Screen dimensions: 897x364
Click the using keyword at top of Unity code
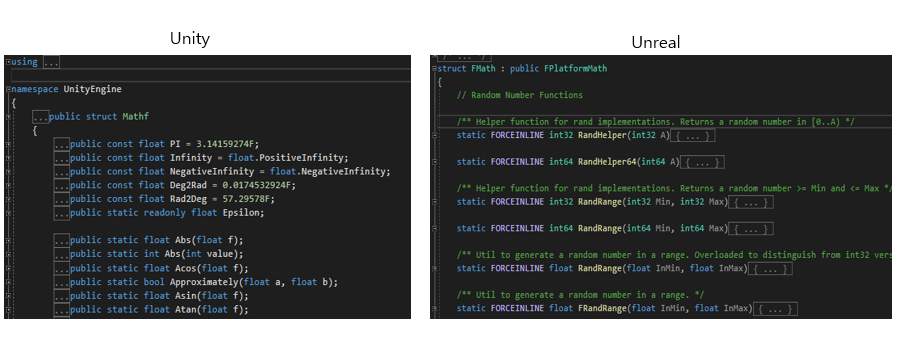pyautogui.click(x=25, y=62)
